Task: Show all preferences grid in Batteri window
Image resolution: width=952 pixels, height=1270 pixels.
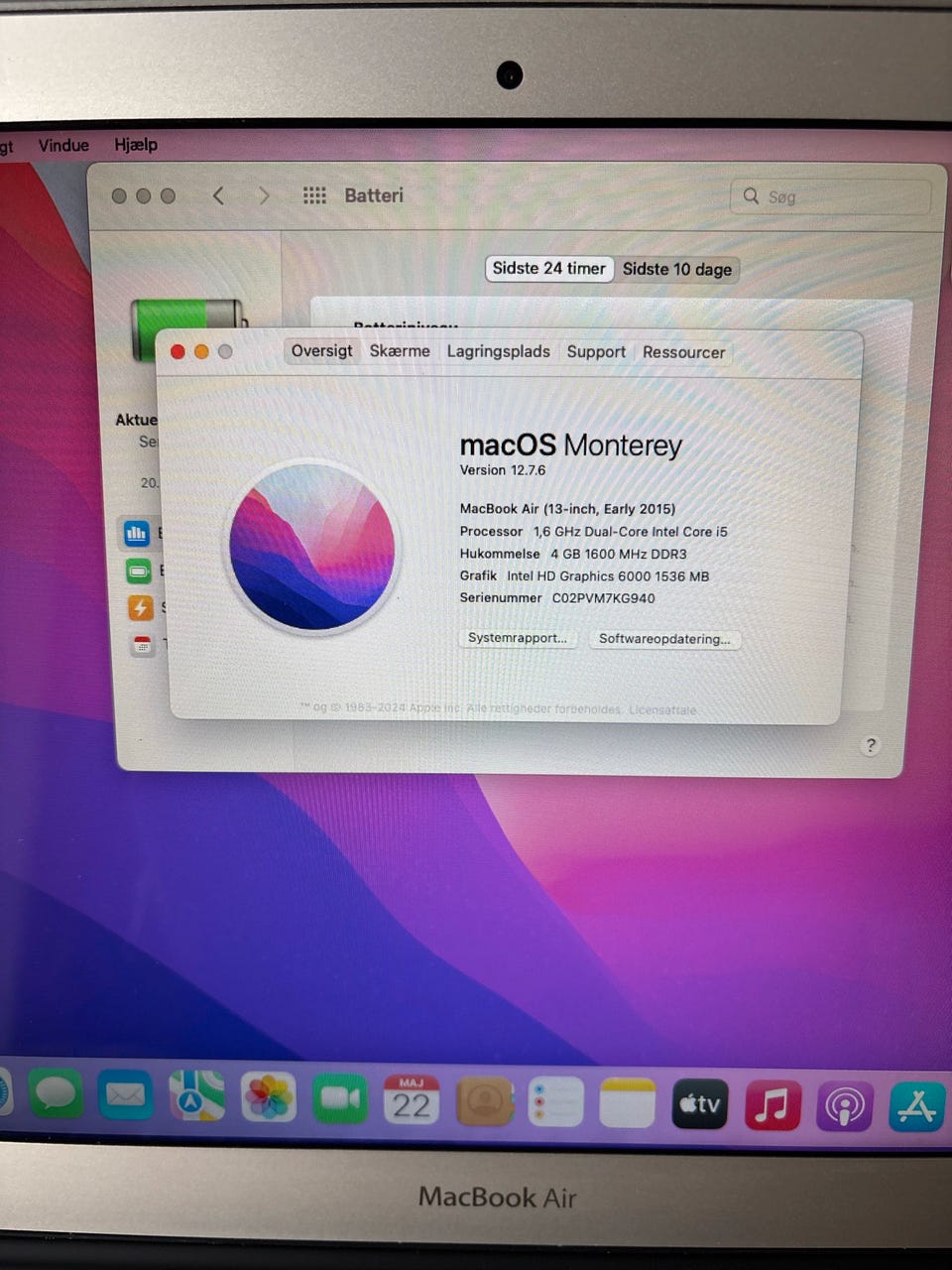Action: point(314,195)
